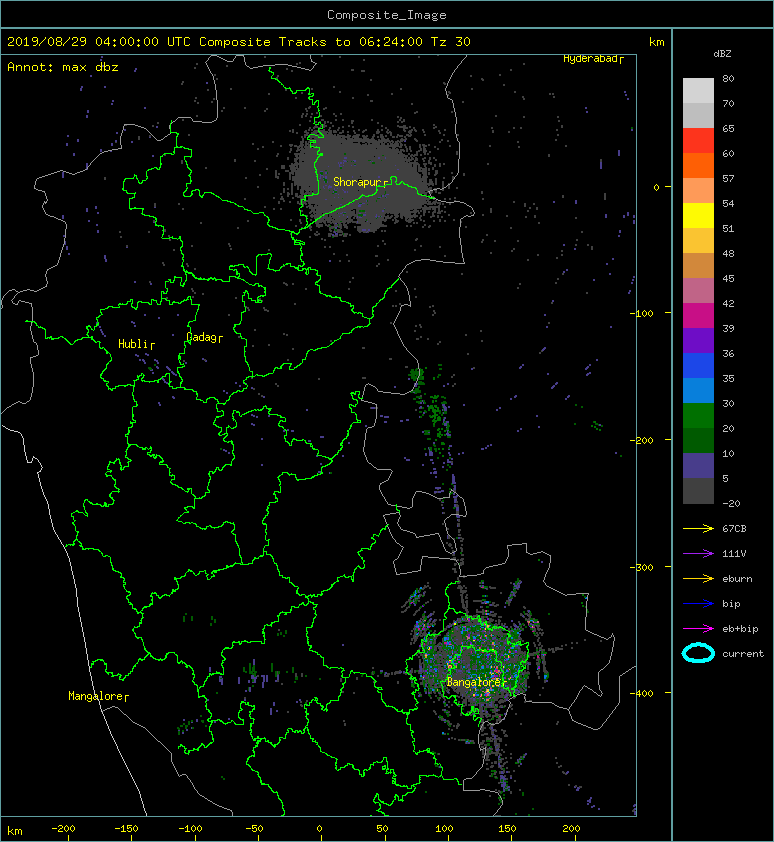
Task: Pick the dark gray -20 dBZ legend swatch
Action: click(x=698, y=491)
